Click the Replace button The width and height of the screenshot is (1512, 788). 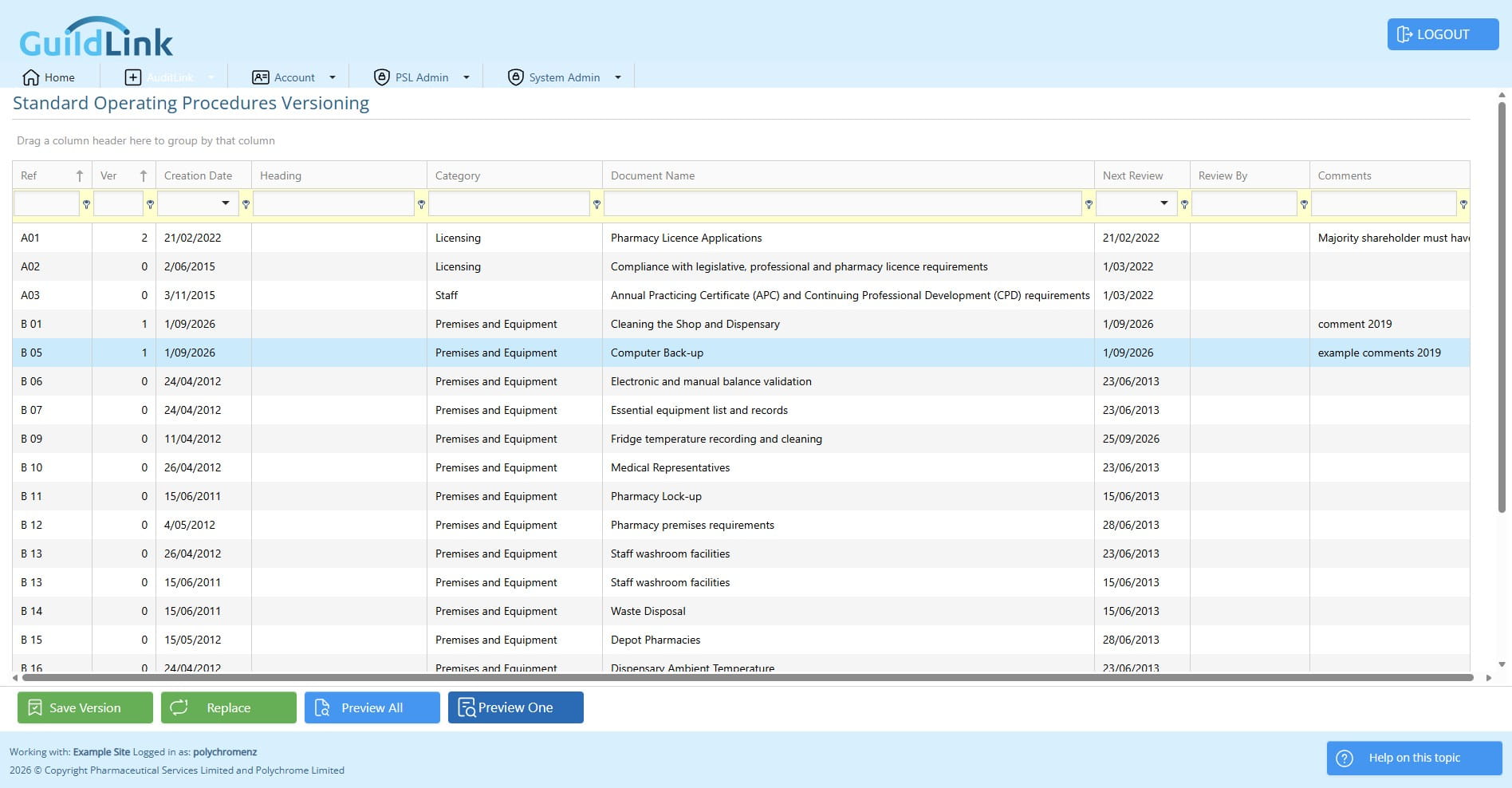coord(229,707)
